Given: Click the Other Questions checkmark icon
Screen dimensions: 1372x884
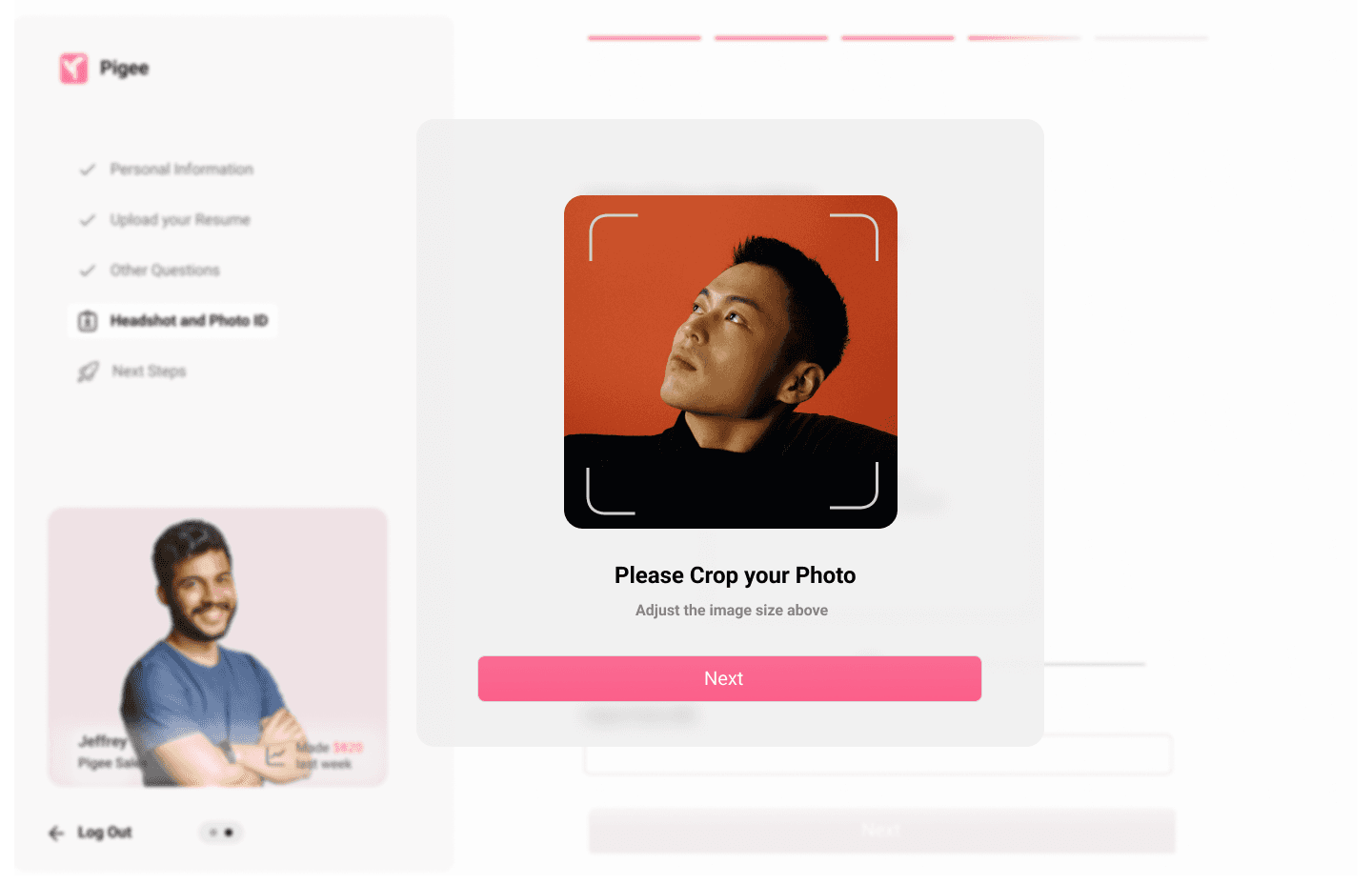Looking at the screenshot, I should click(x=87, y=271).
